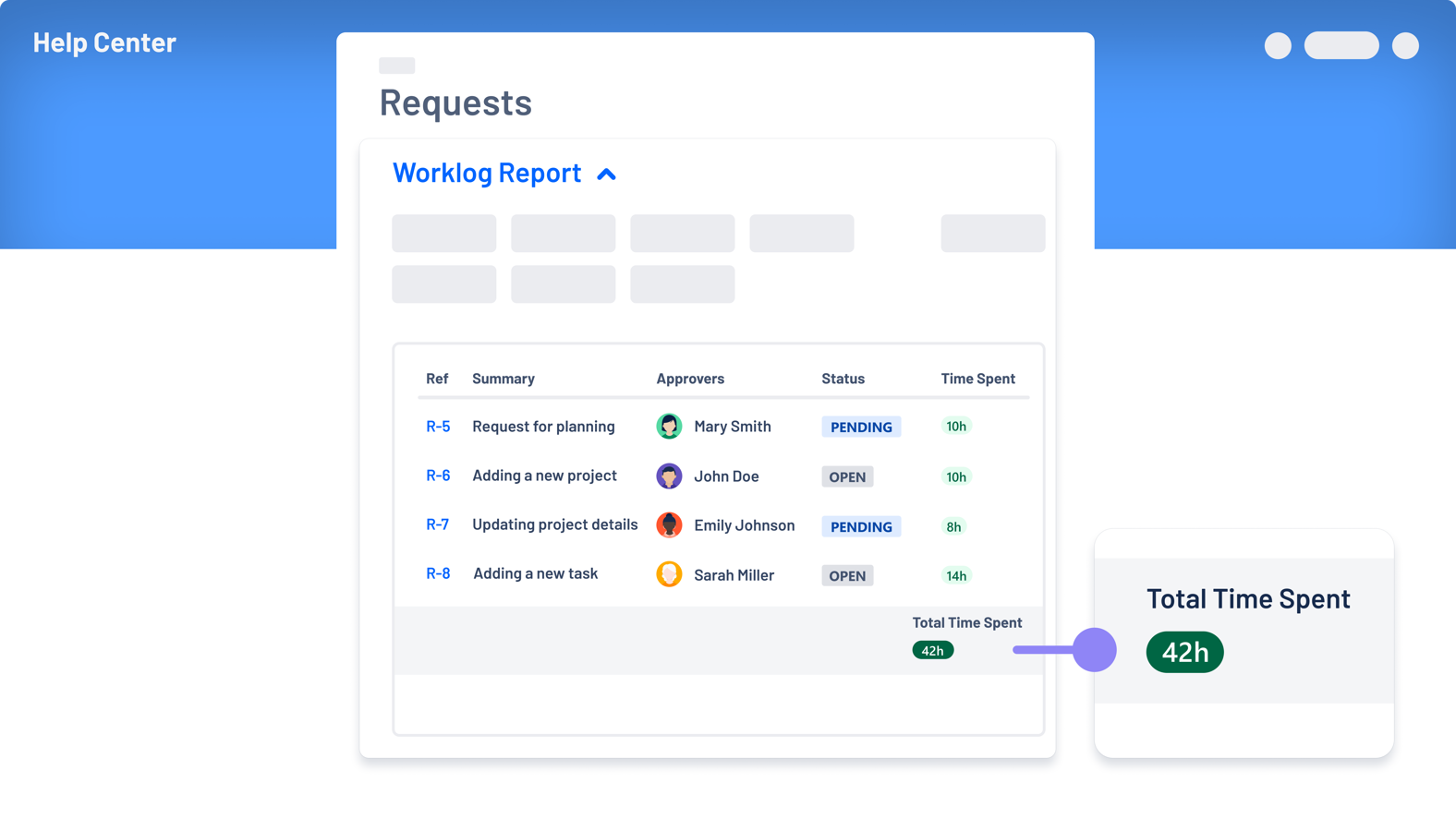Click Sarah Miller's avatar icon
The width and height of the screenshot is (1456, 831).
[x=669, y=574]
